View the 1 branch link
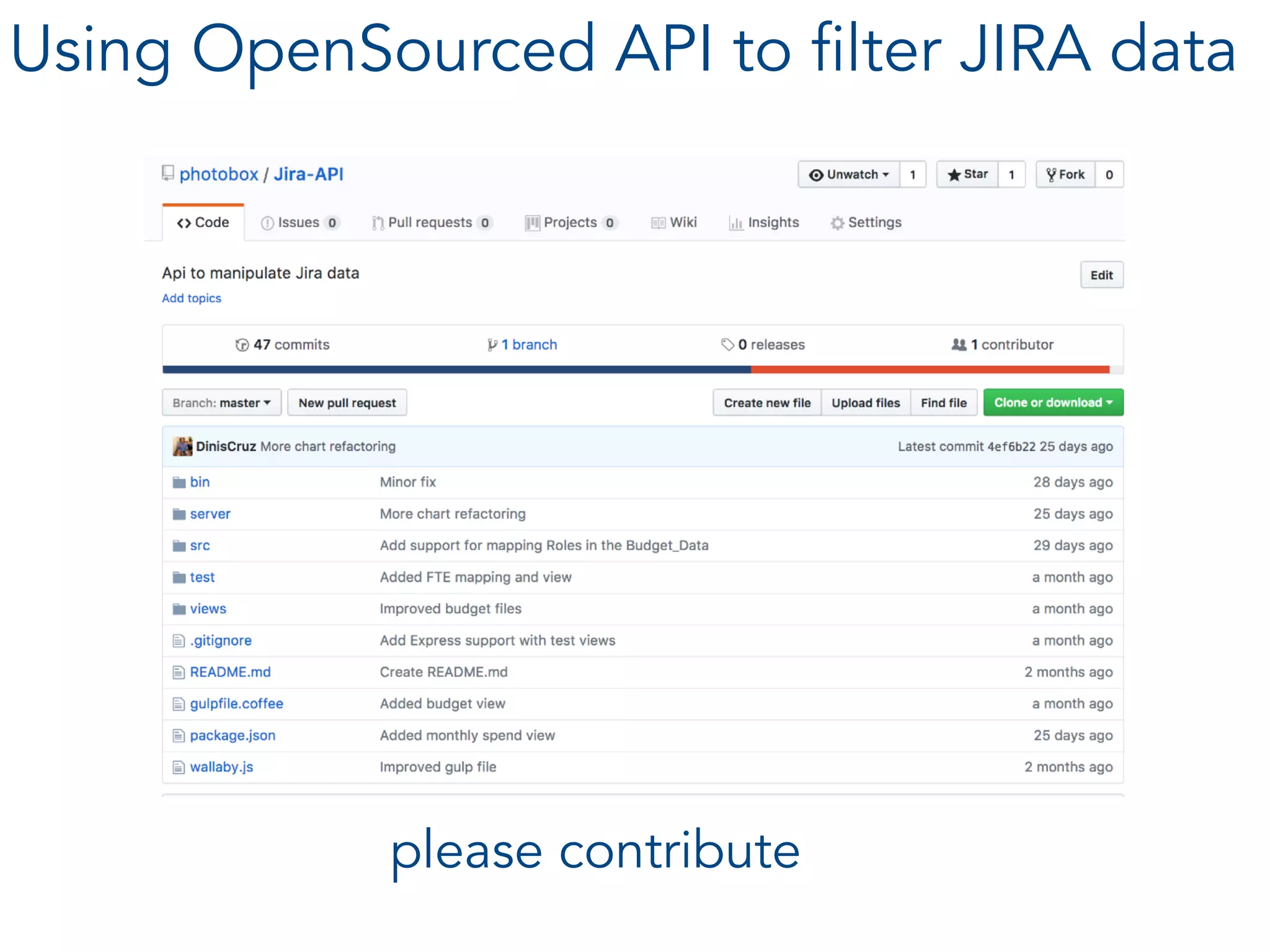 point(522,345)
